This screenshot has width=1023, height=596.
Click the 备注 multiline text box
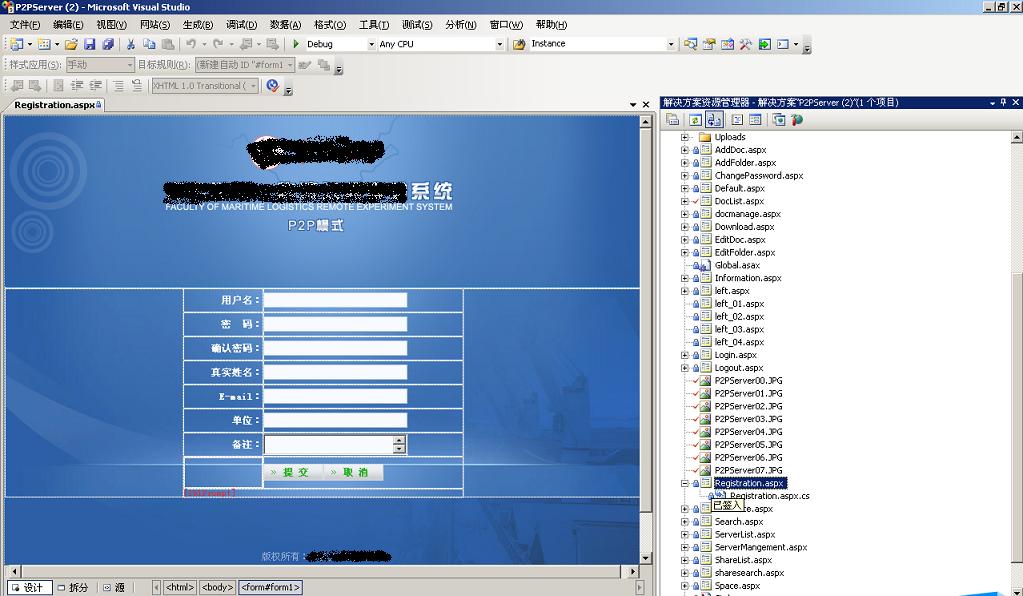click(x=335, y=445)
